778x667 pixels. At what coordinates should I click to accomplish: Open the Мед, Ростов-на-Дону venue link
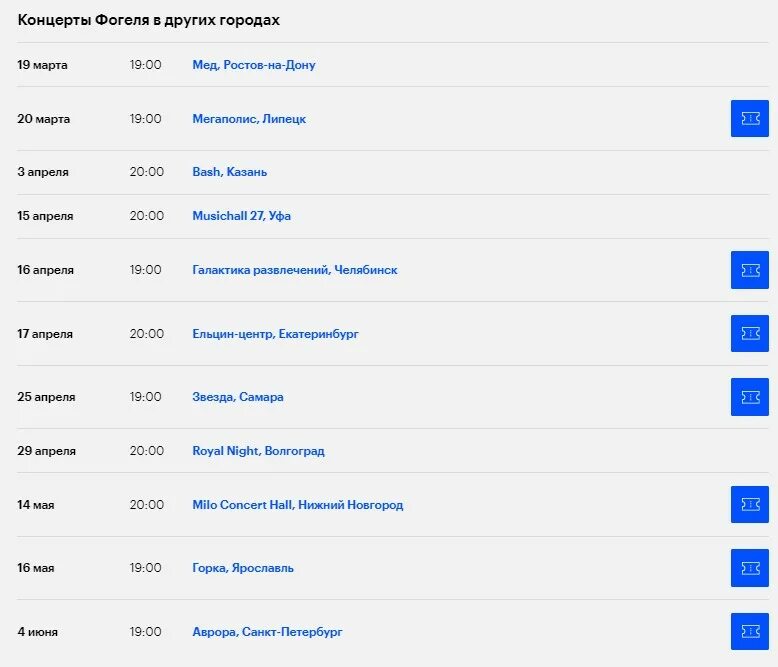tap(253, 65)
